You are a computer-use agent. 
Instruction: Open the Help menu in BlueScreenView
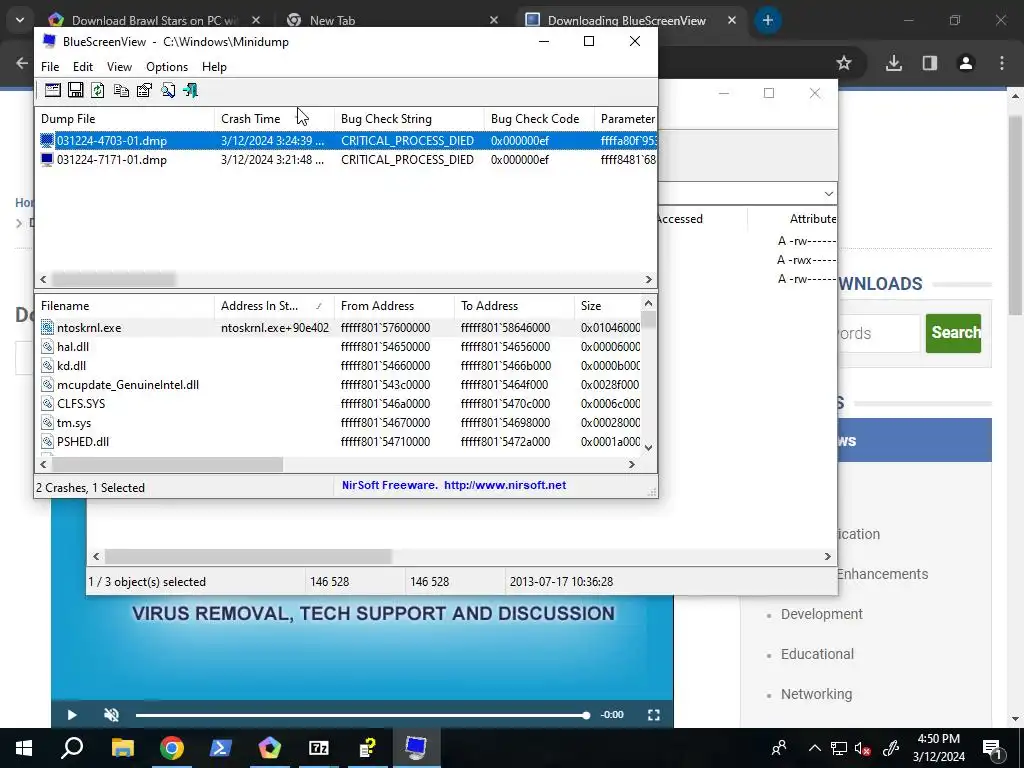pyautogui.click(x=214, y=67)
